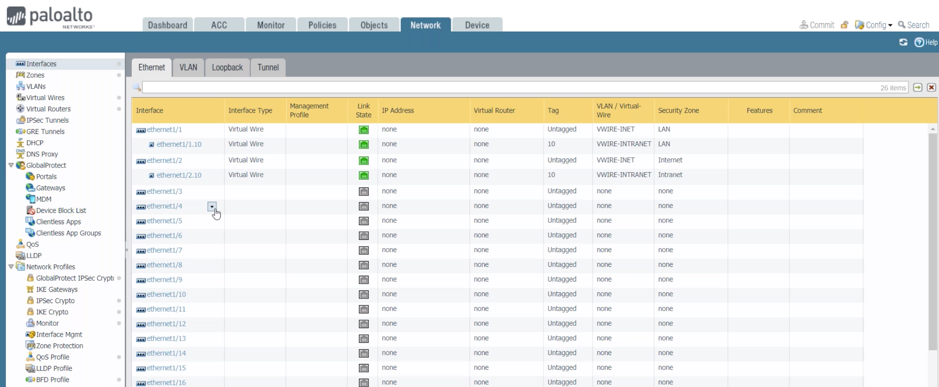Open the Monitor tab
939x387 pixels.
[271, 25]
